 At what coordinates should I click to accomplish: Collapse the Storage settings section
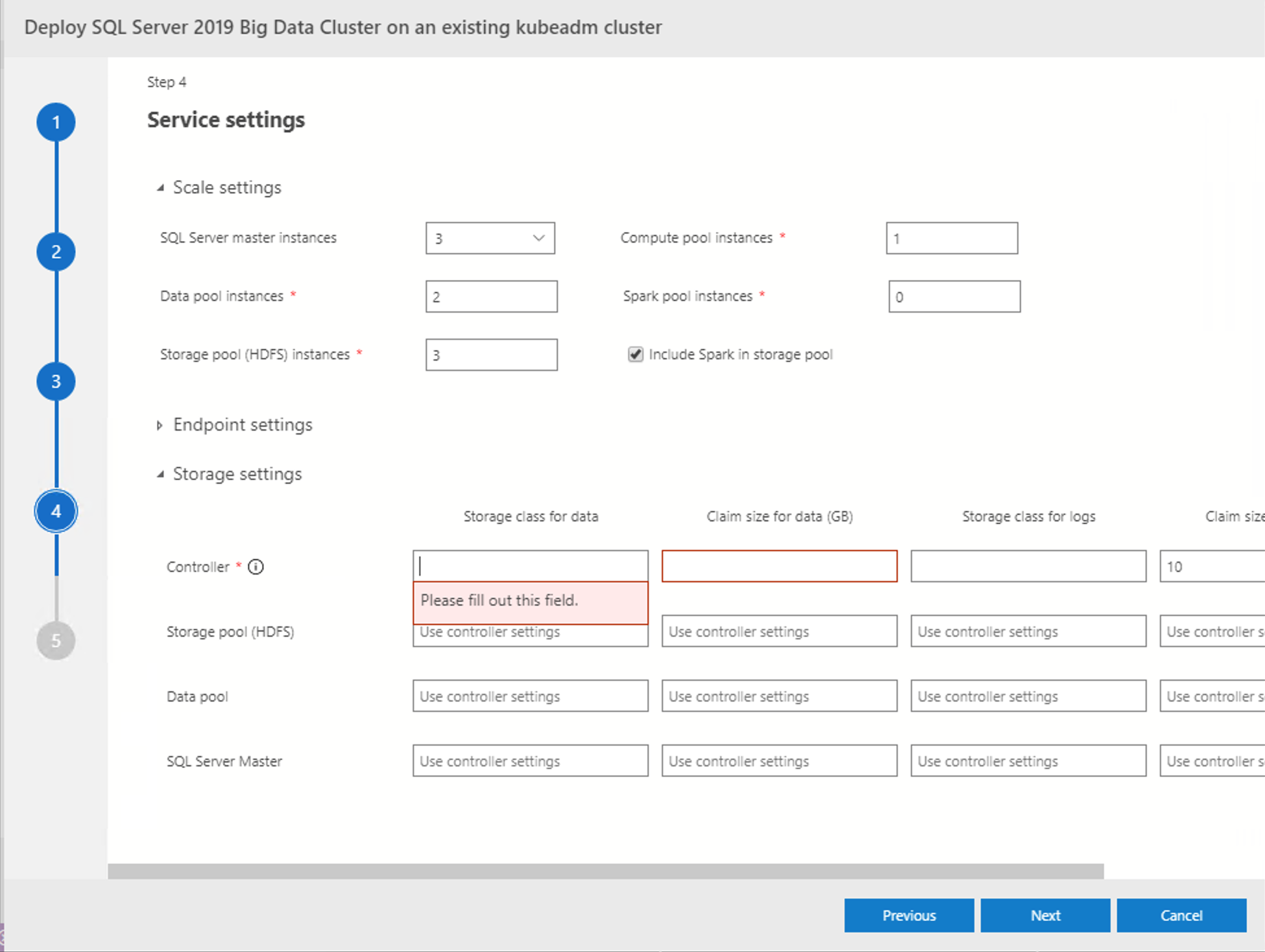point(160,474)
